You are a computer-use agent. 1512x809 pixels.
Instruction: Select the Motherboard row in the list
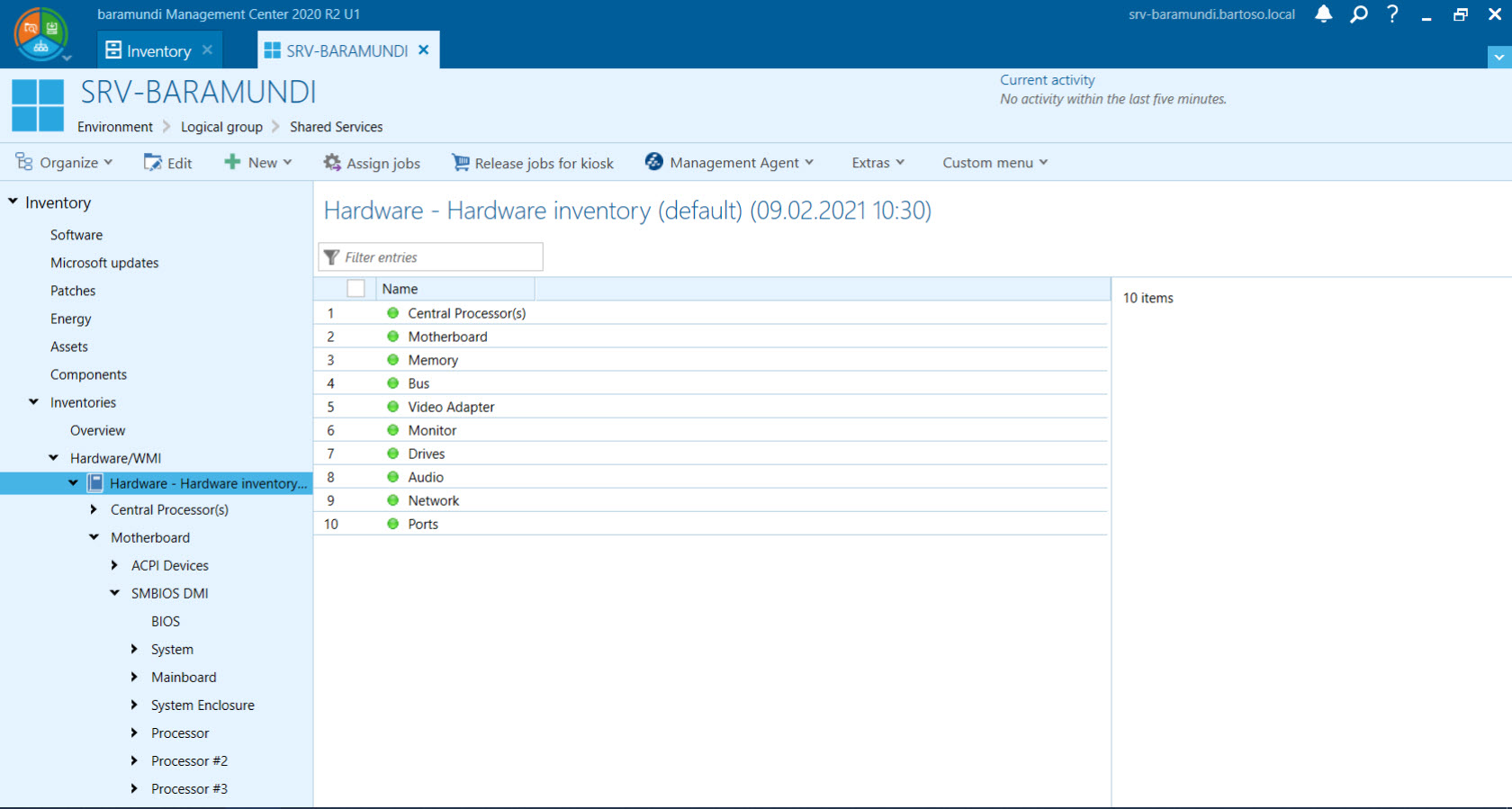(x=711, y=337)
